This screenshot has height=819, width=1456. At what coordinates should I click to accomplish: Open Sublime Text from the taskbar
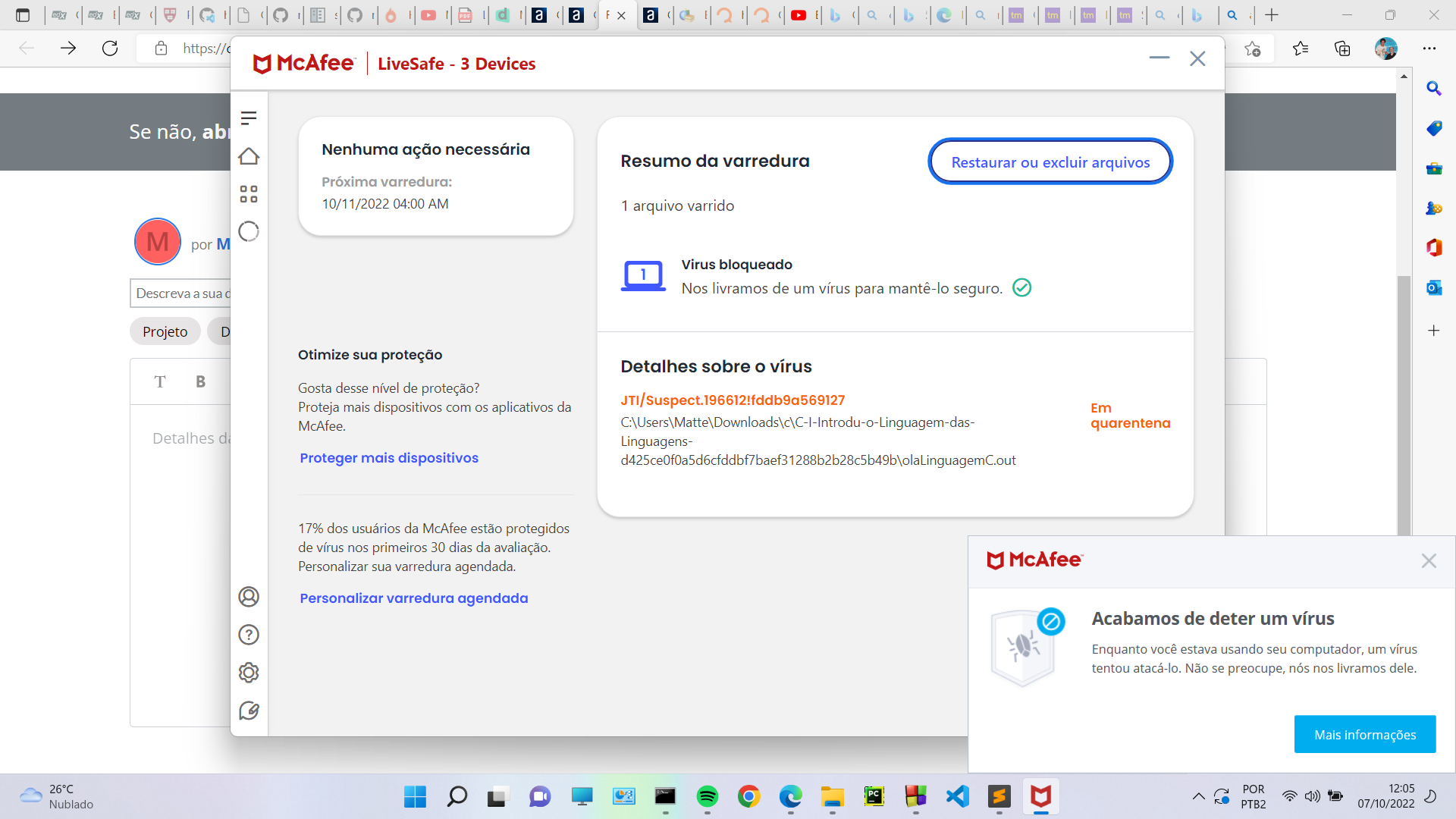point(999,796)
